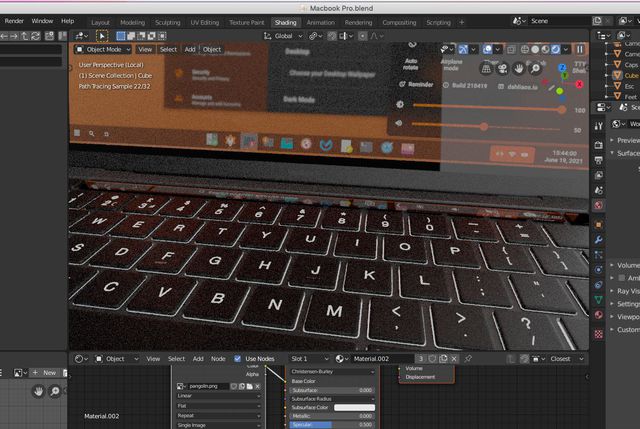Image resolution: width=640 pixels, height=429 pixels.
Task: Click New button in image editor
Action: click(x=44, y=373)
